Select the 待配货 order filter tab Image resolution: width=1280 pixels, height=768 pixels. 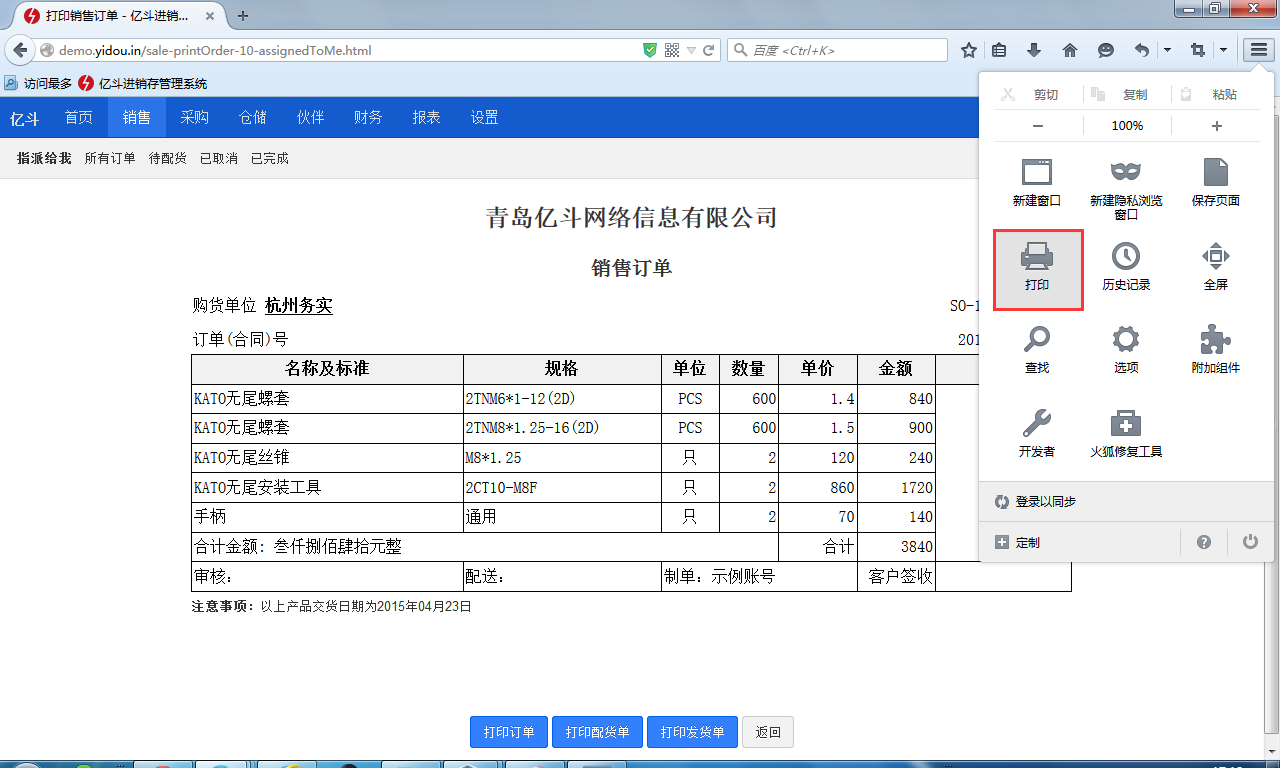tap(167, 158)
